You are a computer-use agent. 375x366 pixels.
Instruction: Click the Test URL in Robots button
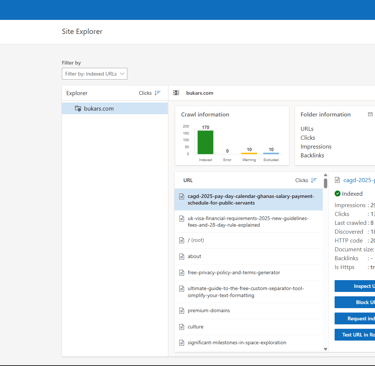(x=355, y=335)
